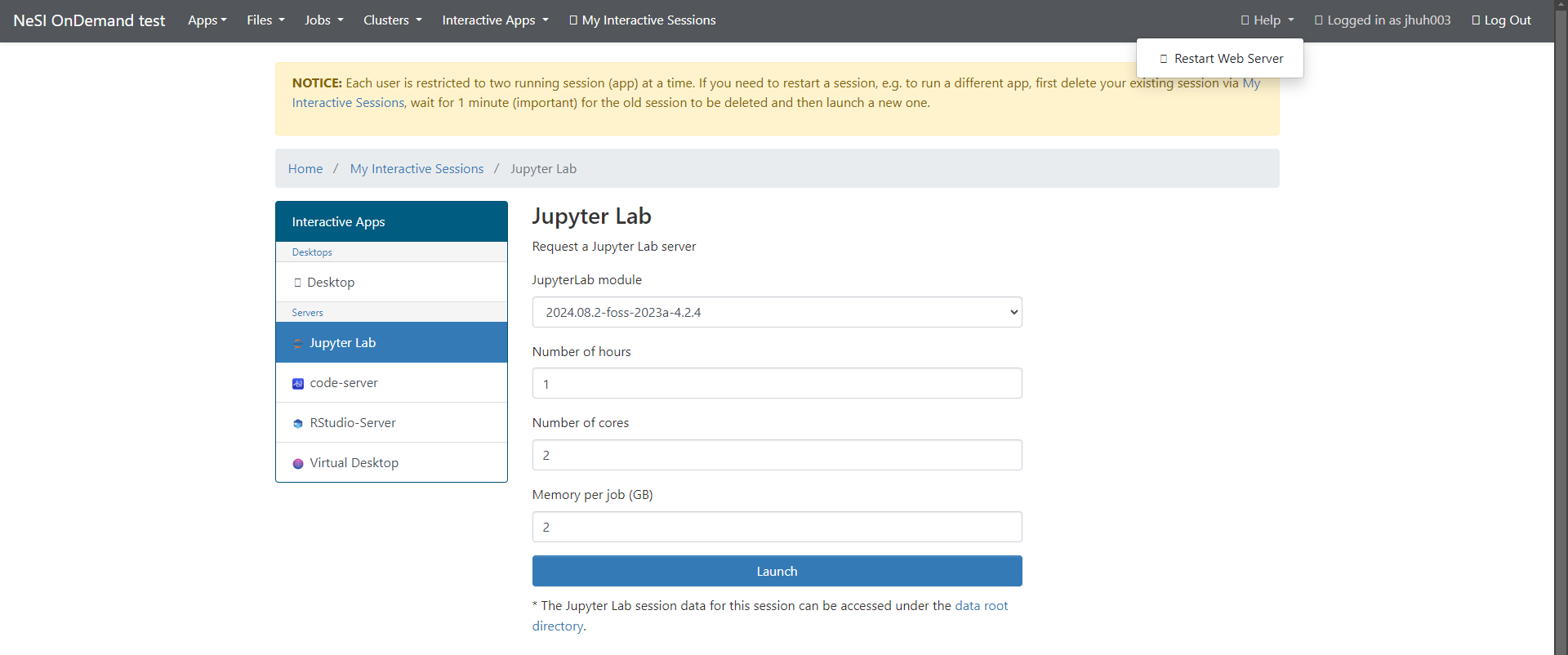Open the Interactive Apps navbar dropdown

pos(496,20)
